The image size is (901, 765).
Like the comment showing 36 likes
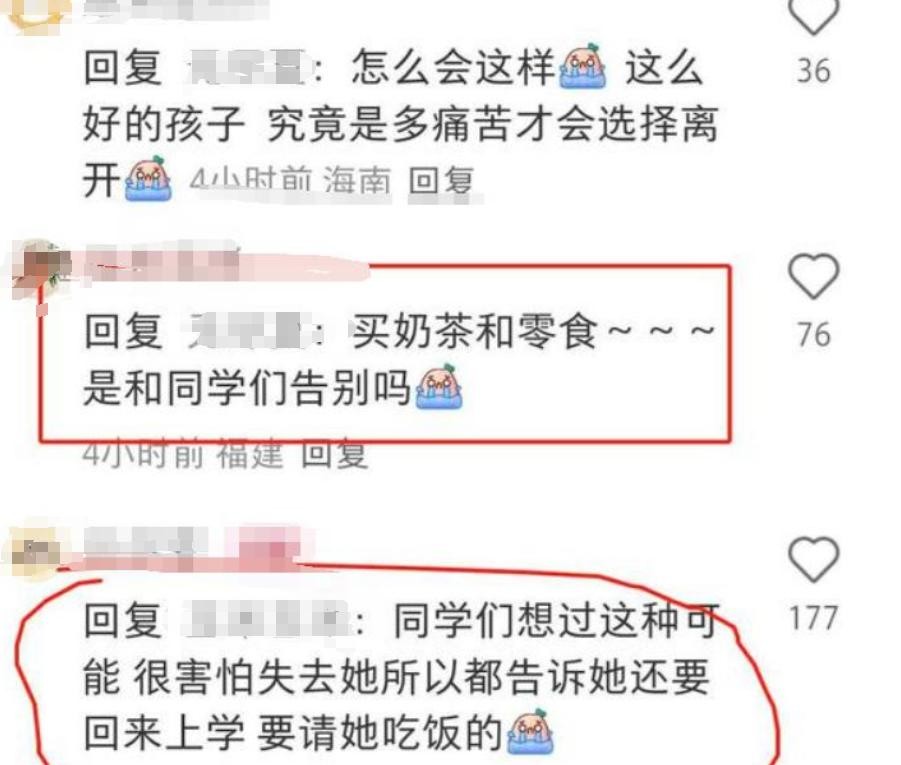(814, 16)
